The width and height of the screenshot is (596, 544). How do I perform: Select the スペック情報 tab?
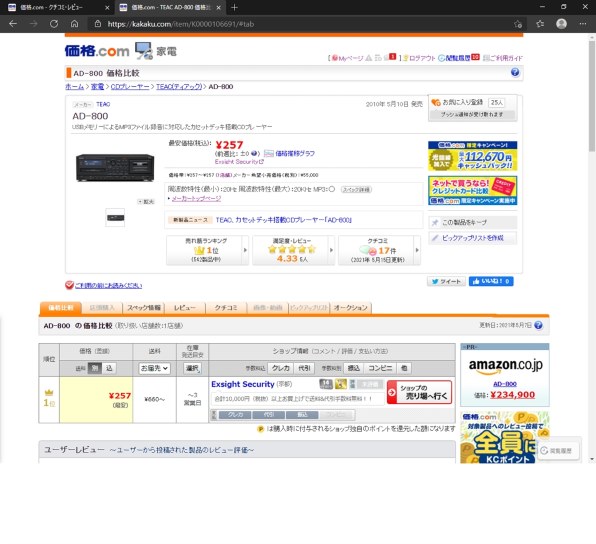[x=144, y=308]
